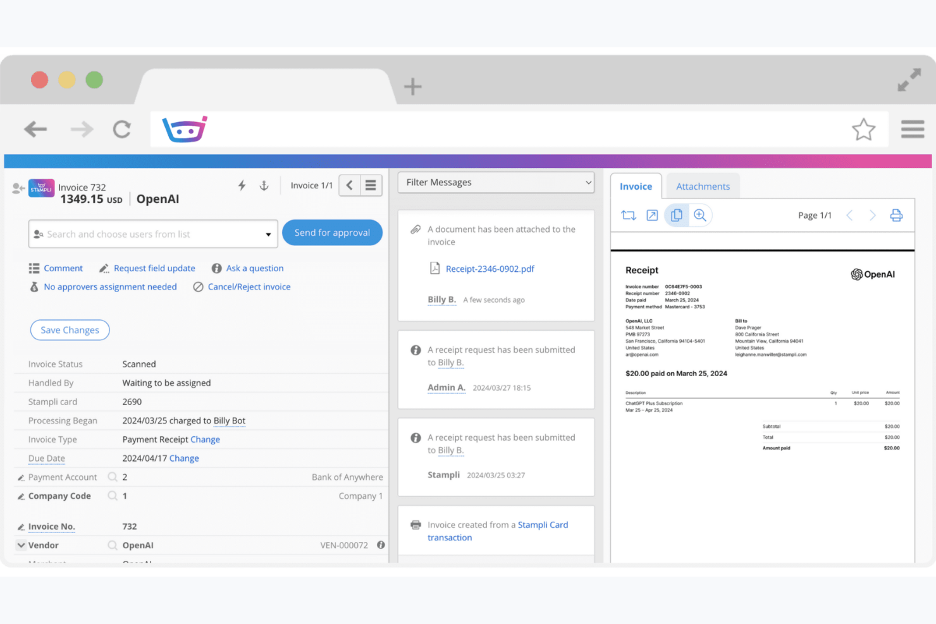Open the Stampli Card transaction link
Image resolution: width=936 pixels, height=624 pixels.
coord(498,531)
